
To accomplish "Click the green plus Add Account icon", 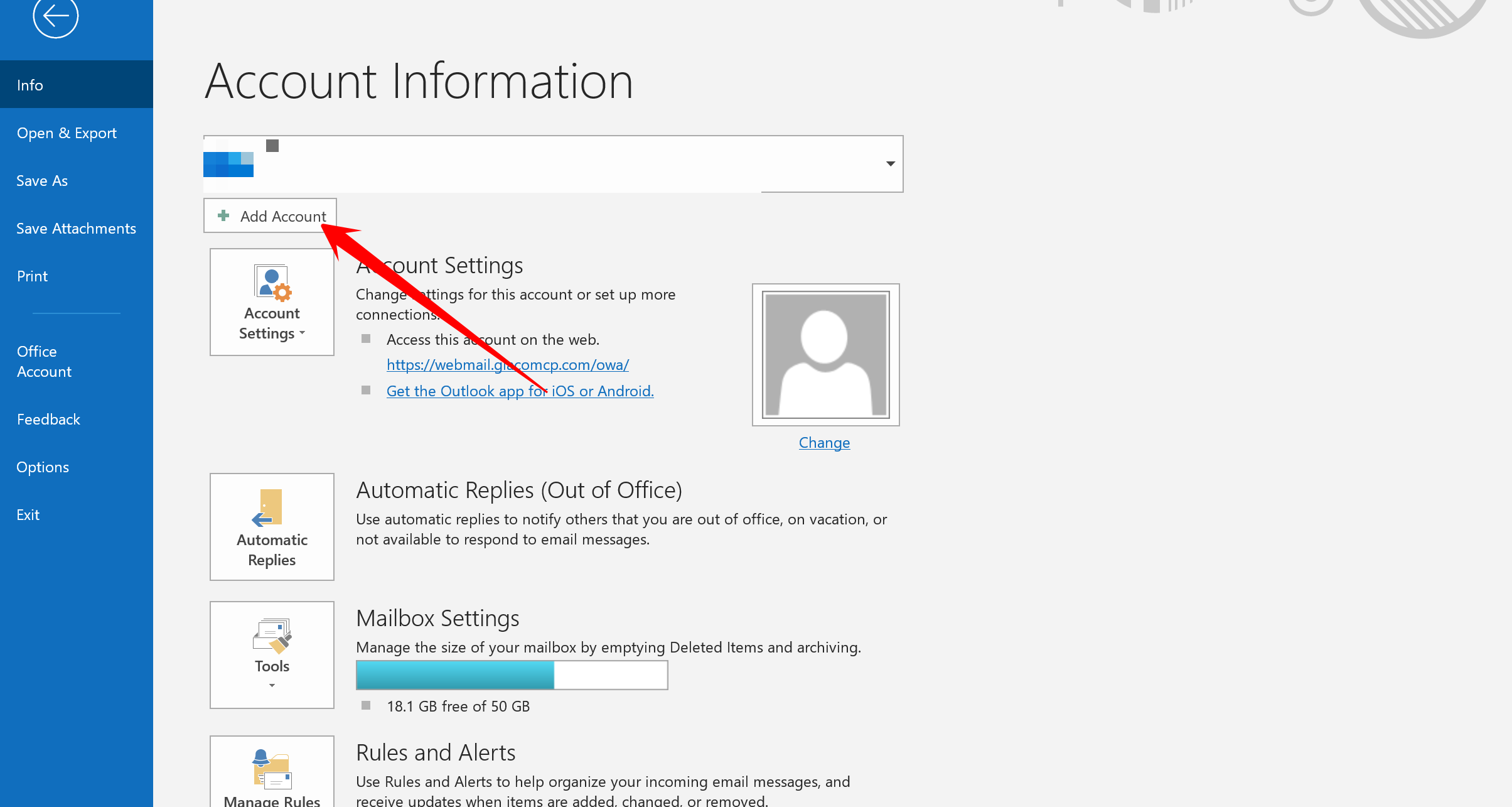I will pyautogui.click(x=223, y=216).
